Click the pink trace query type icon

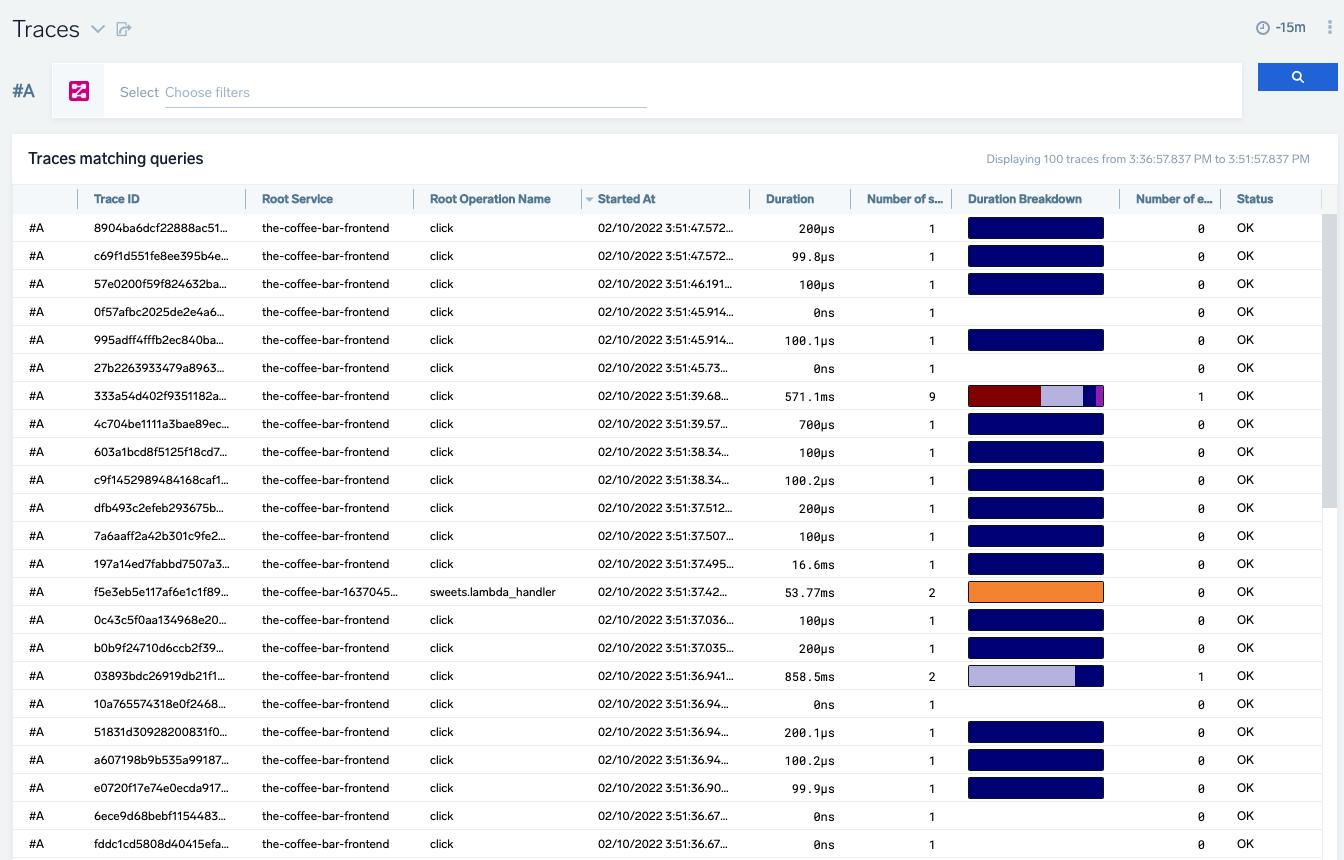pos(79,91)
